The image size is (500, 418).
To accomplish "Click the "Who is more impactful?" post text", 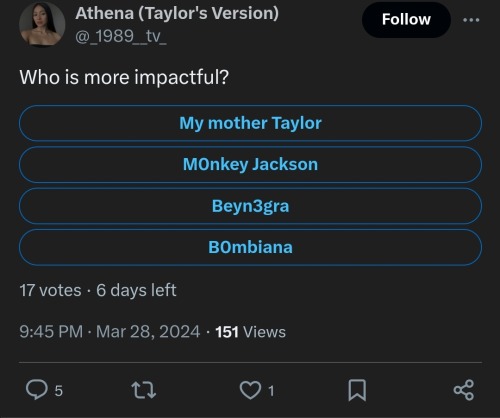I will [x=124, y=77].
